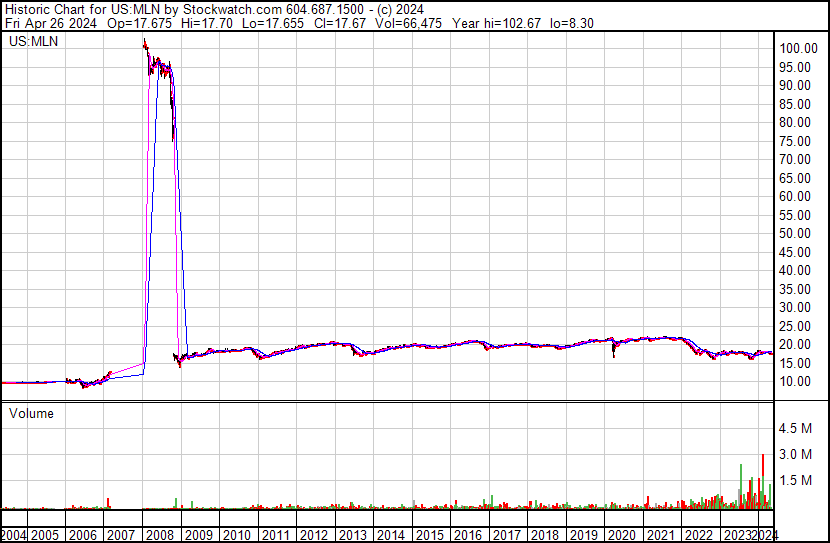Select the 2009 year on time axis
This screenshot has height=543, width=830.
click(199, 535)
